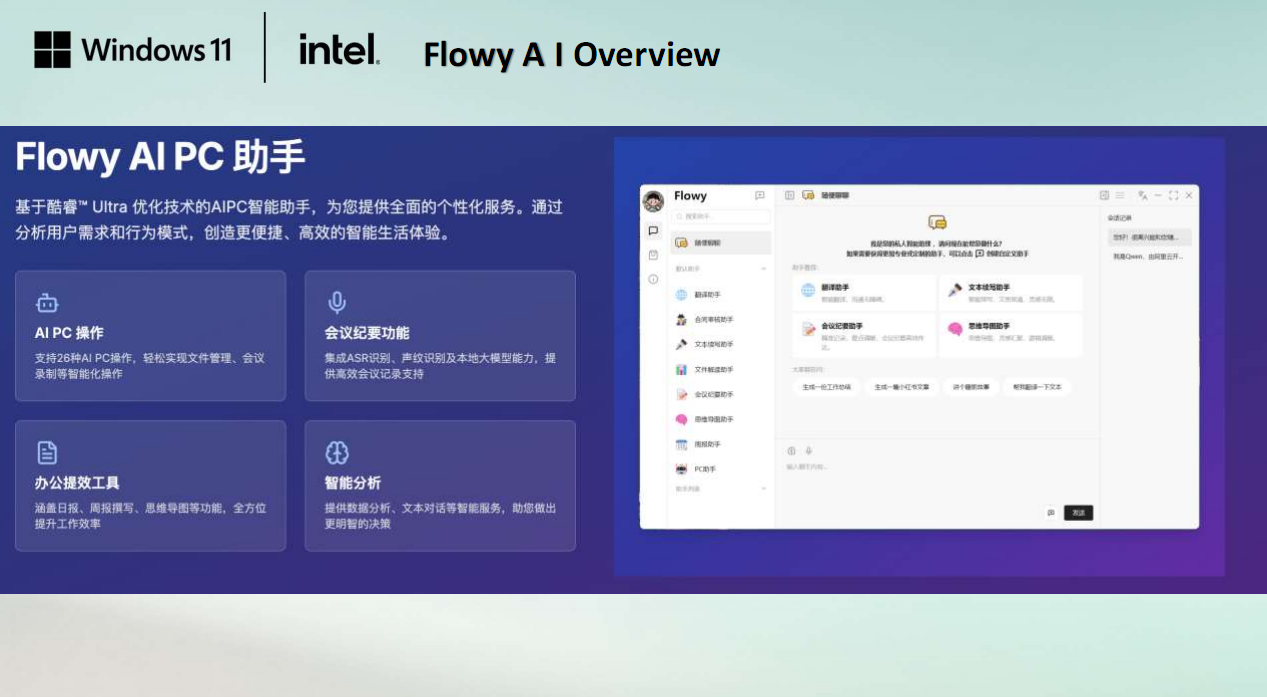
Task: Select PC助手 in the sidebar
Action: tap(721, 469)
